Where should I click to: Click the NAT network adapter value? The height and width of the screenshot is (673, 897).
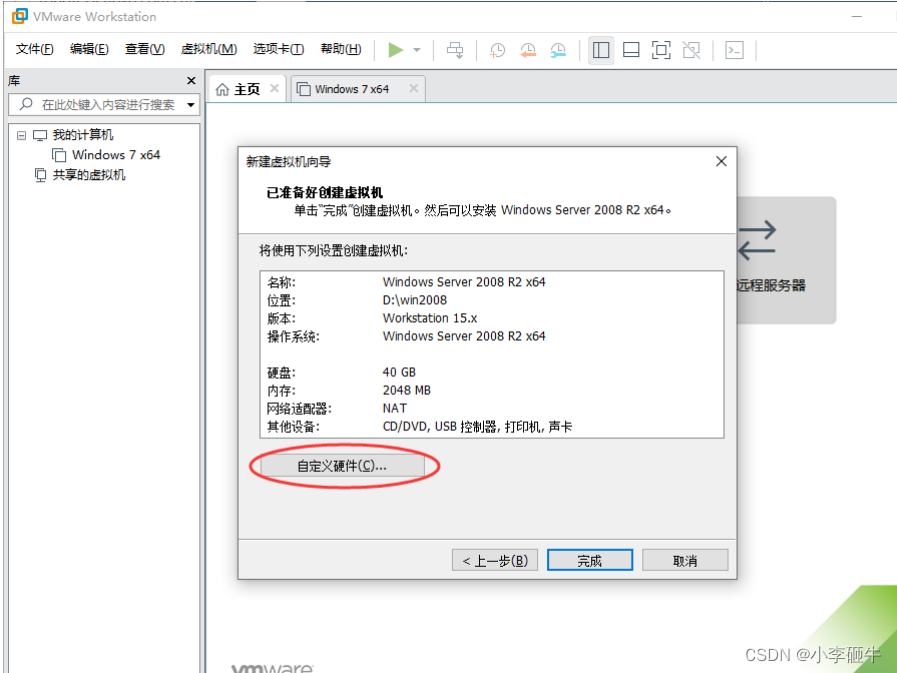click(394, 409)
